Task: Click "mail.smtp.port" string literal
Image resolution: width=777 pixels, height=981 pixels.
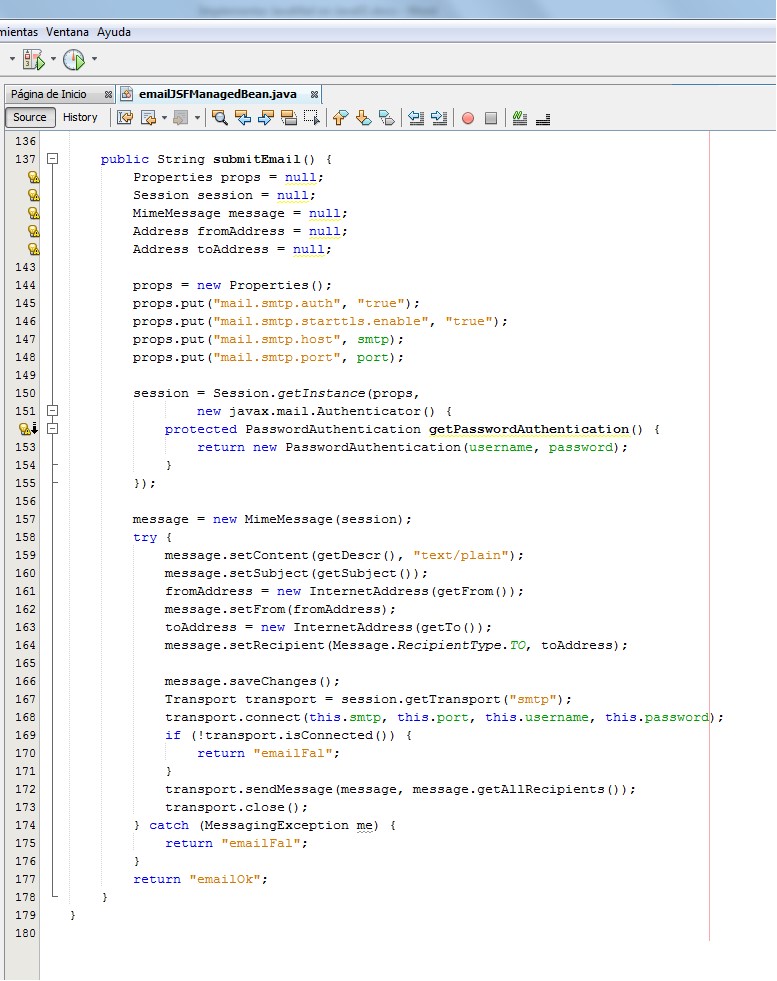Action: coord(277,357)
